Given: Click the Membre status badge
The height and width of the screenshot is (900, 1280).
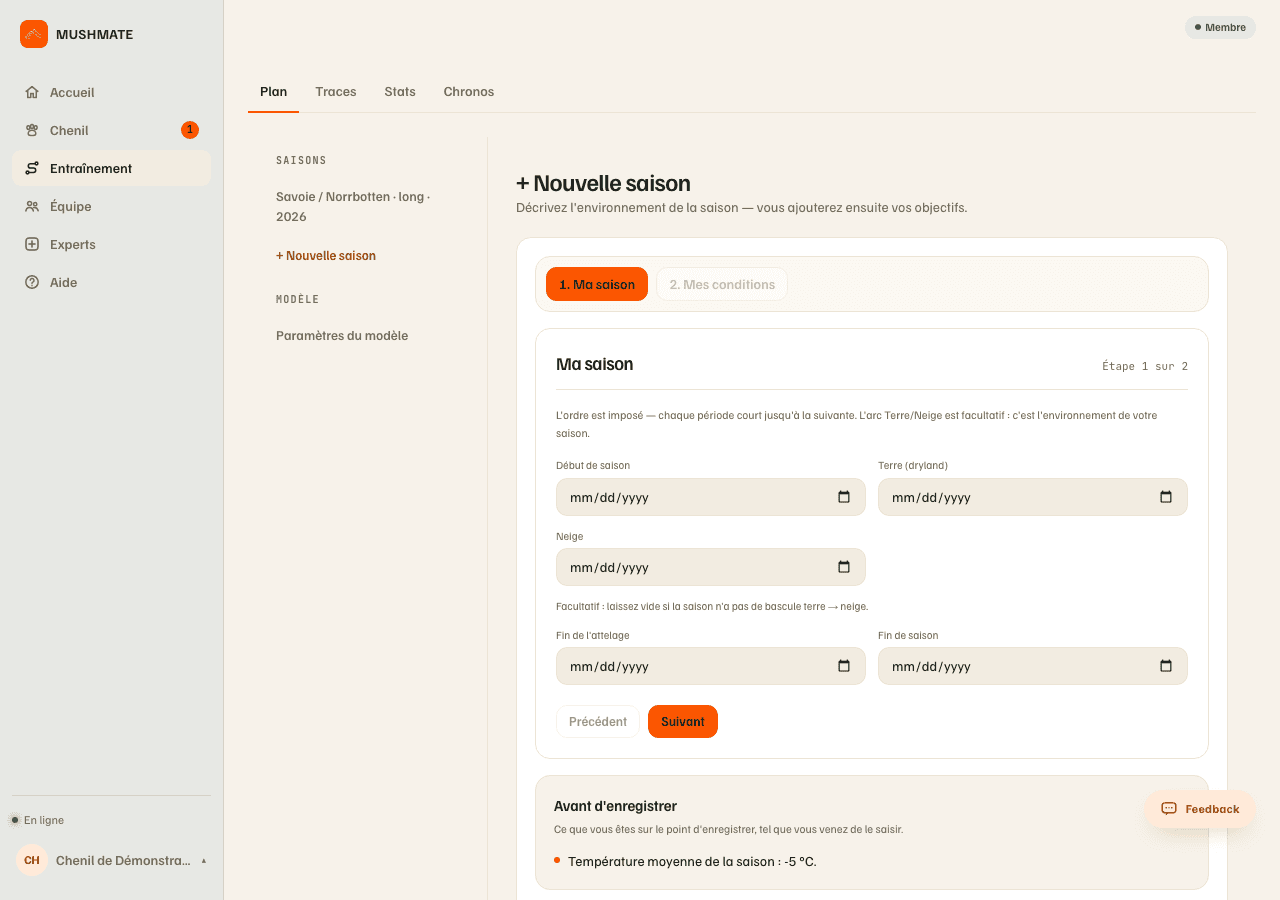Looking at the screenshot, I should [x=1220, y=27].
